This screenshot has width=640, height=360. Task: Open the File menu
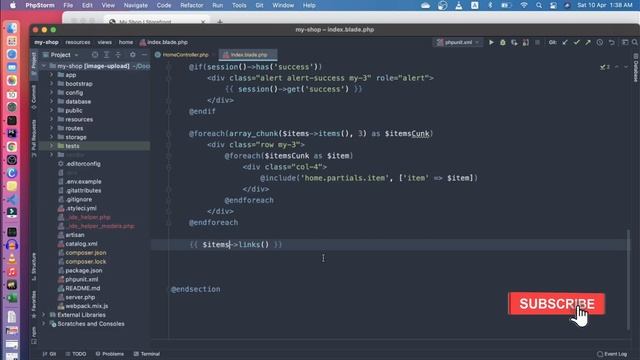[68, 5]
